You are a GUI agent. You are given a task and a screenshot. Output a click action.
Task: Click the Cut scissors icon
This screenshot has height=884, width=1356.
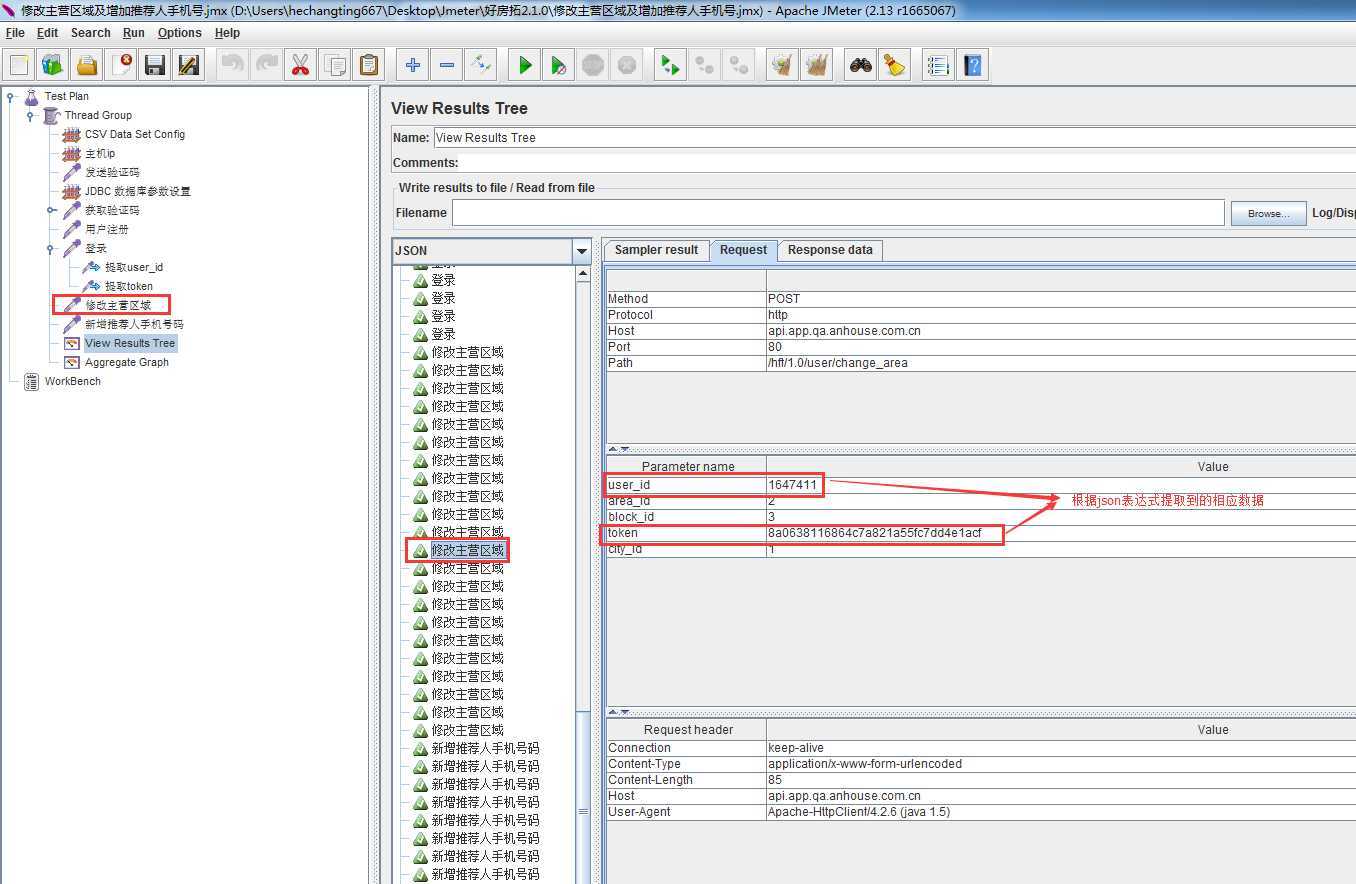(x=301, y=66)
